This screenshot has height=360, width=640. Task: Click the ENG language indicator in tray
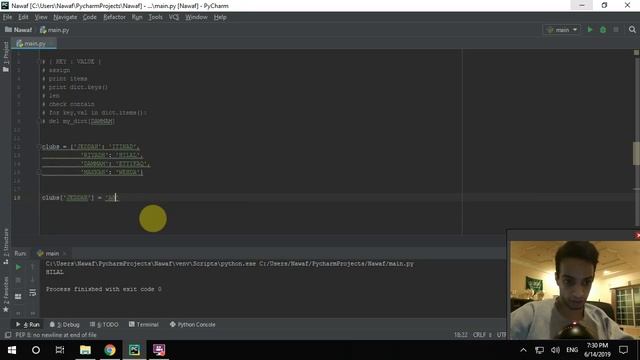point(572,350)
